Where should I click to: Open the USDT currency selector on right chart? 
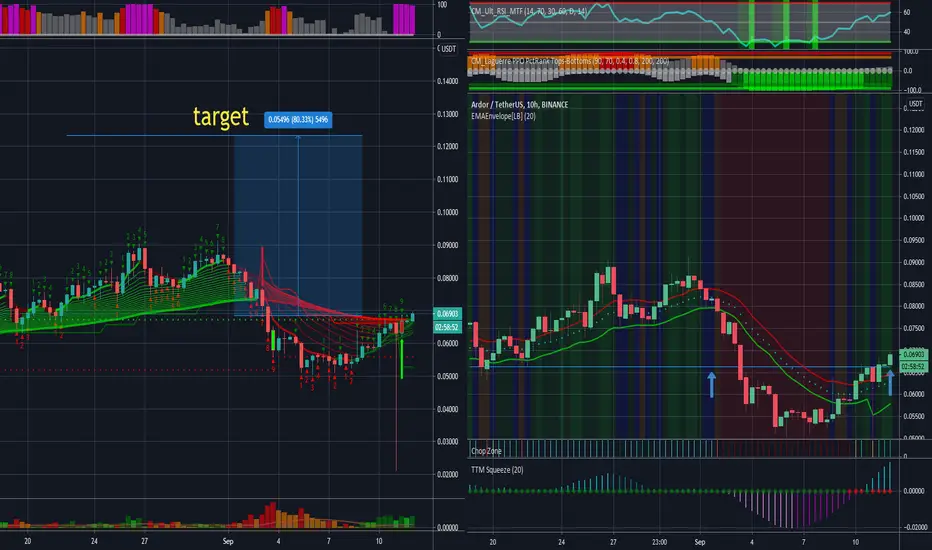point(915,104)
